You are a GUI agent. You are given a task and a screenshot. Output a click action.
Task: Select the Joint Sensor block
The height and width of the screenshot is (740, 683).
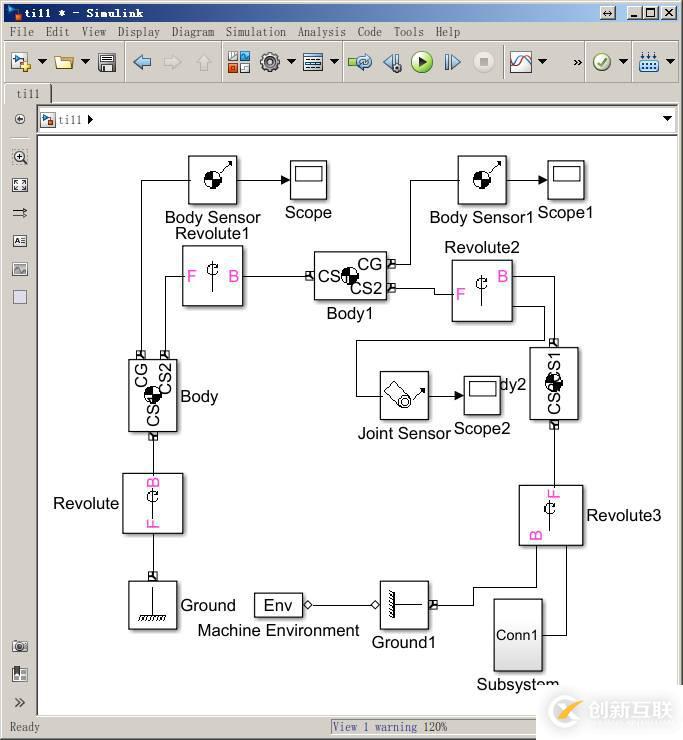[x=404, y=395]
